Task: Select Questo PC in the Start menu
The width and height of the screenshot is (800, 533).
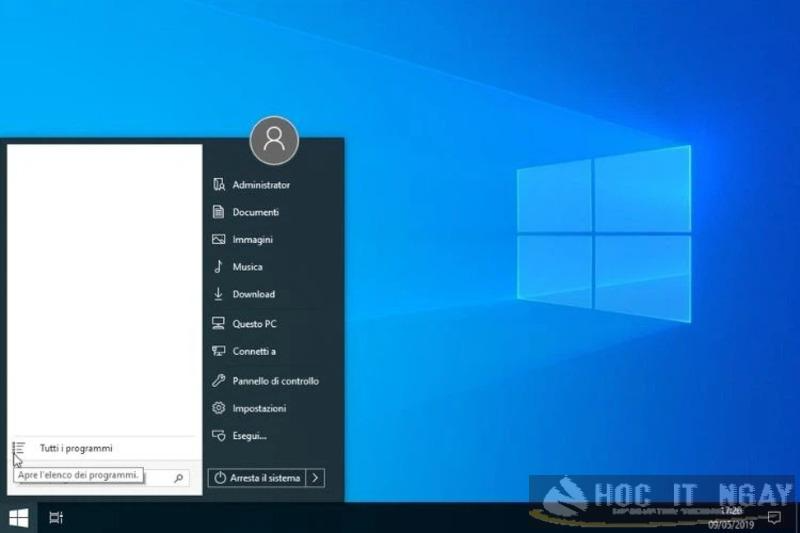Action: point(255,323)
